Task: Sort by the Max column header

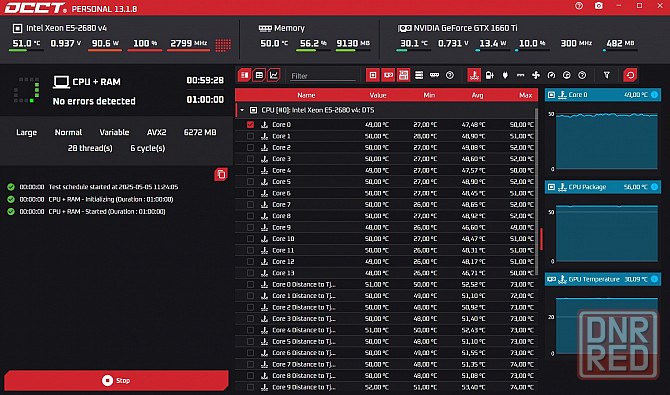Action: click(x=526, y=95)
